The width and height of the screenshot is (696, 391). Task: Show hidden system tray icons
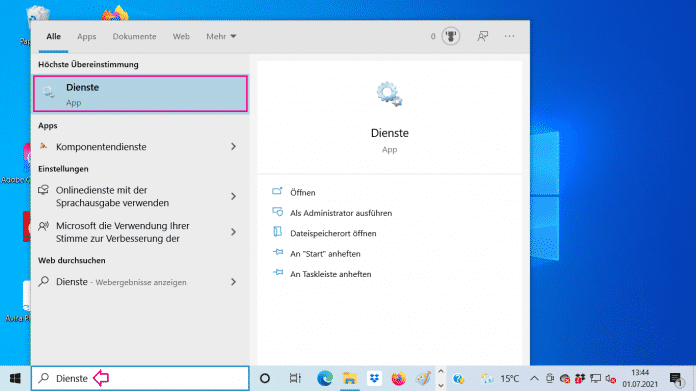pos(534,379)
